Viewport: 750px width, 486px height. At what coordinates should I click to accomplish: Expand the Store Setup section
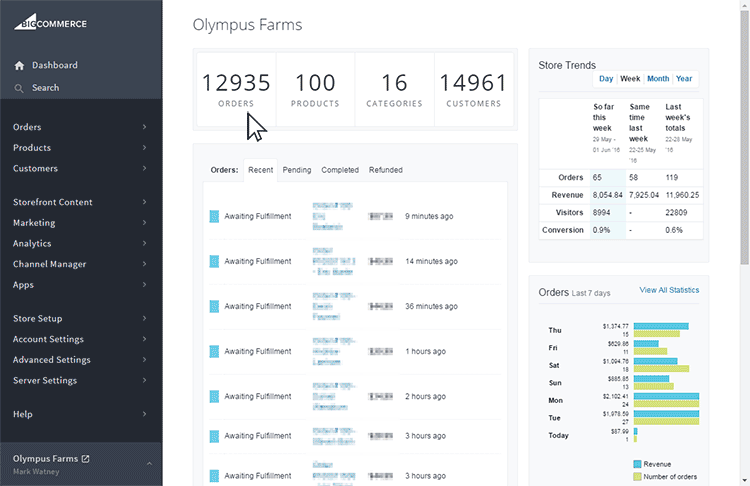[80, 318]
